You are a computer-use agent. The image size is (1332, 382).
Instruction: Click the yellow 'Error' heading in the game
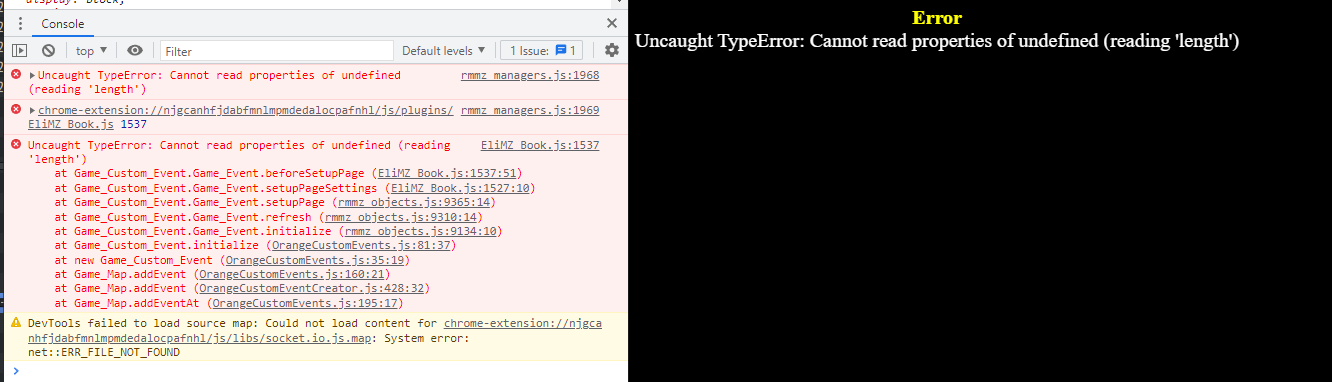[937, 18]
